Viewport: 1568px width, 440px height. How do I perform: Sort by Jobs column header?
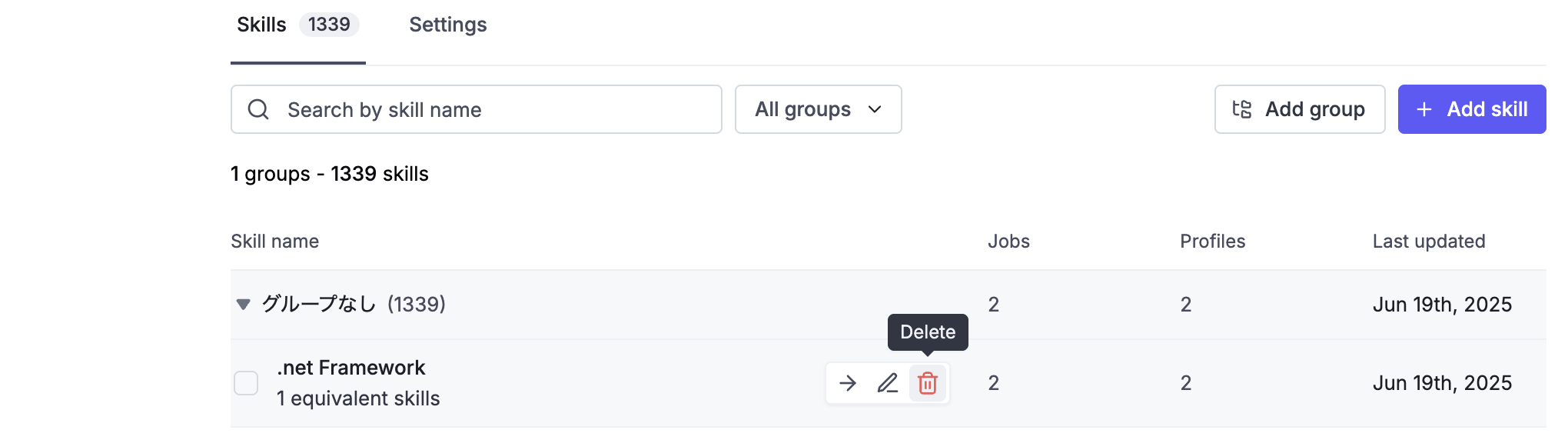pos(1008,242)
